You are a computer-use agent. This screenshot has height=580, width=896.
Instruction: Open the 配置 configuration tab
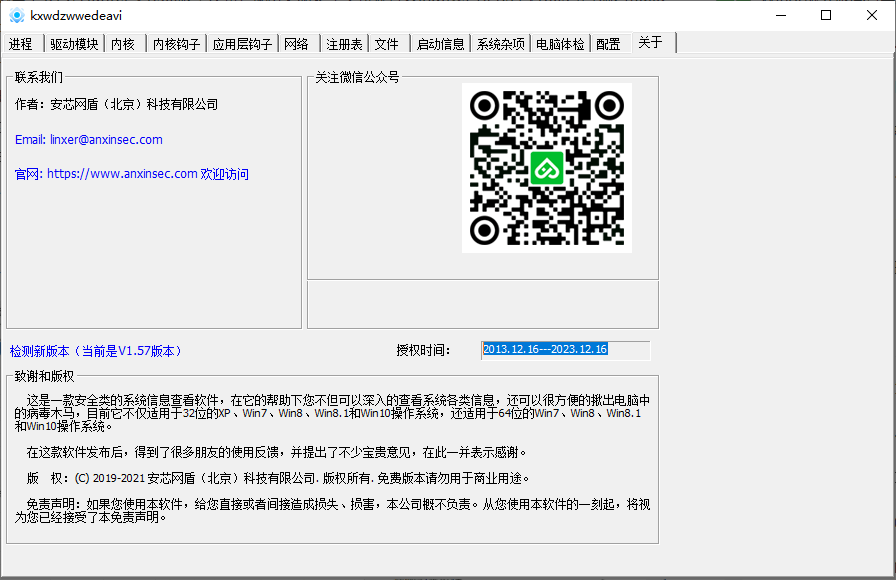tap(608, 43)
